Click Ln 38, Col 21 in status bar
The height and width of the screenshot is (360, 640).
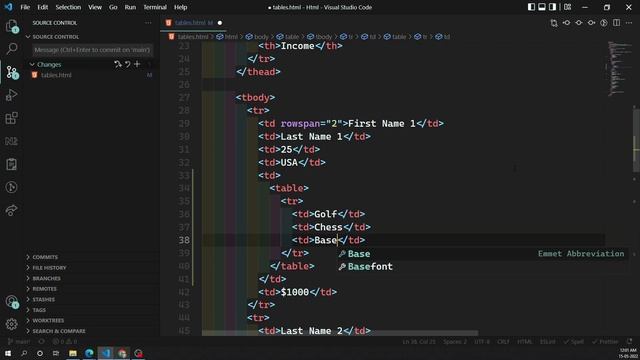click(x=419, y=342)
